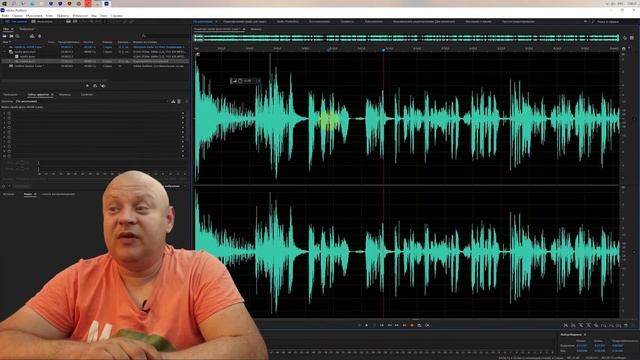Select the highlighted file row in Files list
Screen dimensions: 640x360
point(95,61)
